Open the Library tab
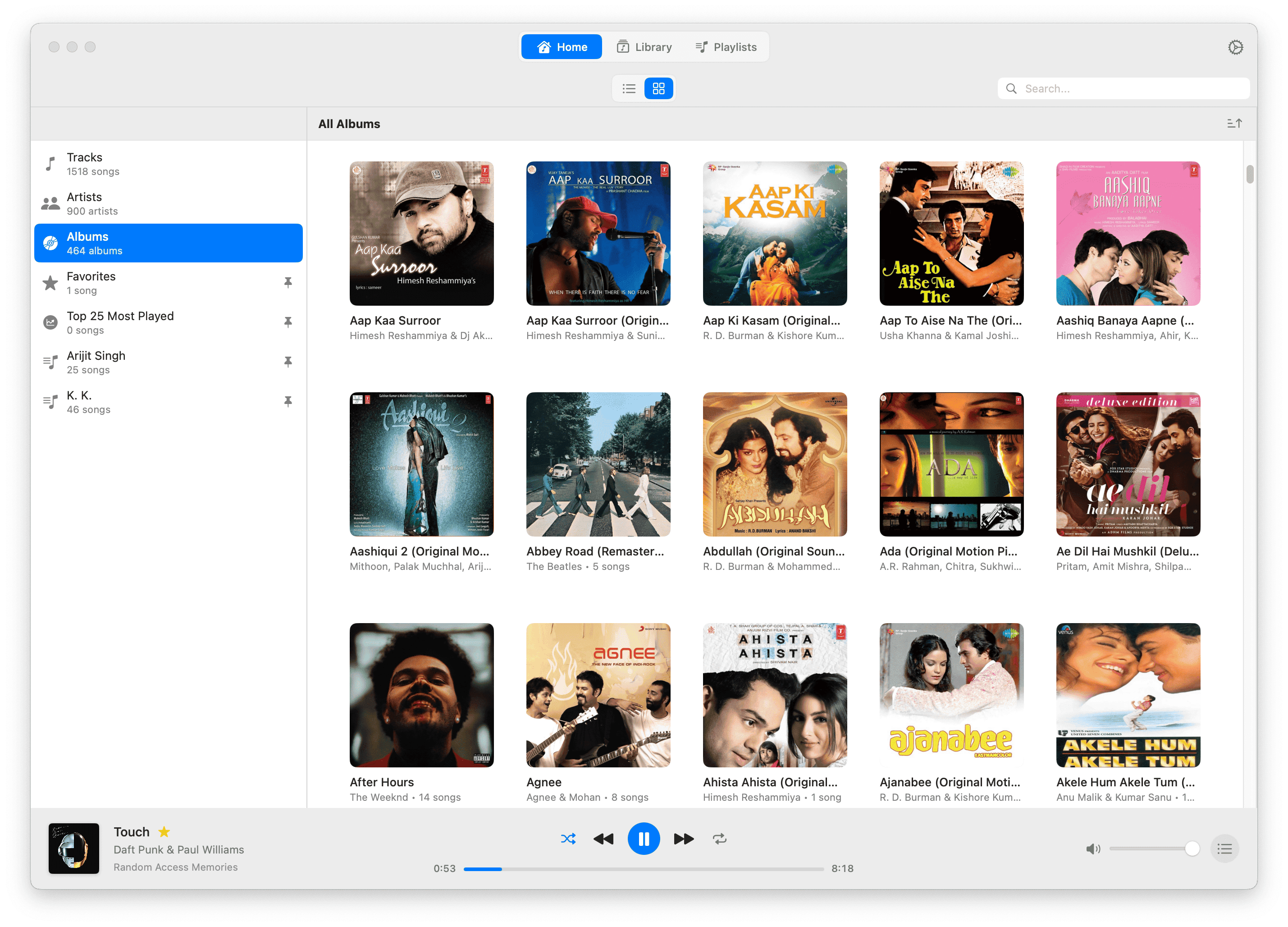 click(644, 47)
